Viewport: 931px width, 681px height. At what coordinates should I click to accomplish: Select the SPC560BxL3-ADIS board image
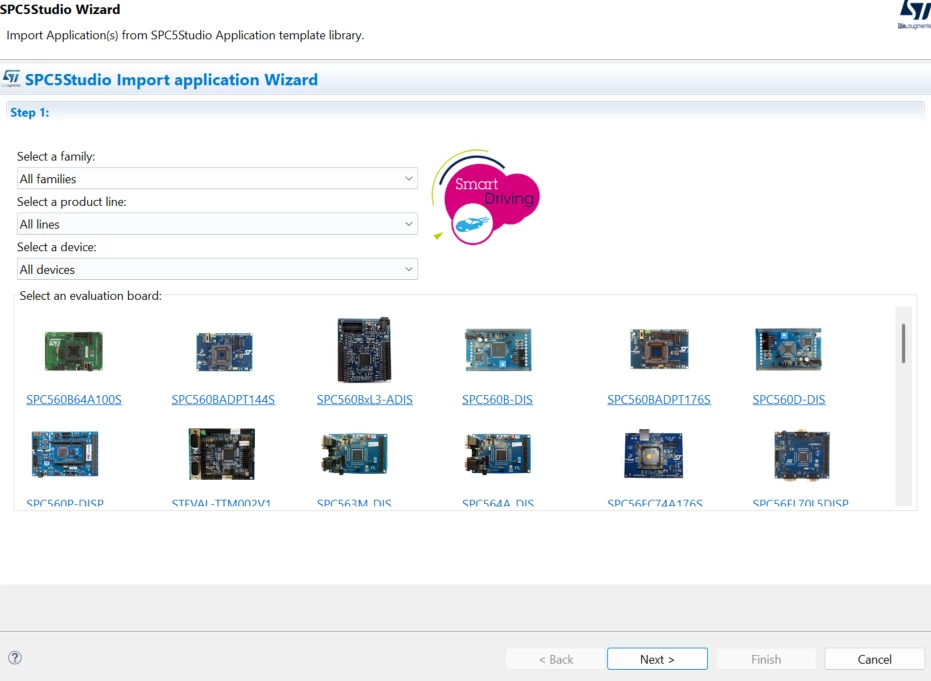[364, 350]
